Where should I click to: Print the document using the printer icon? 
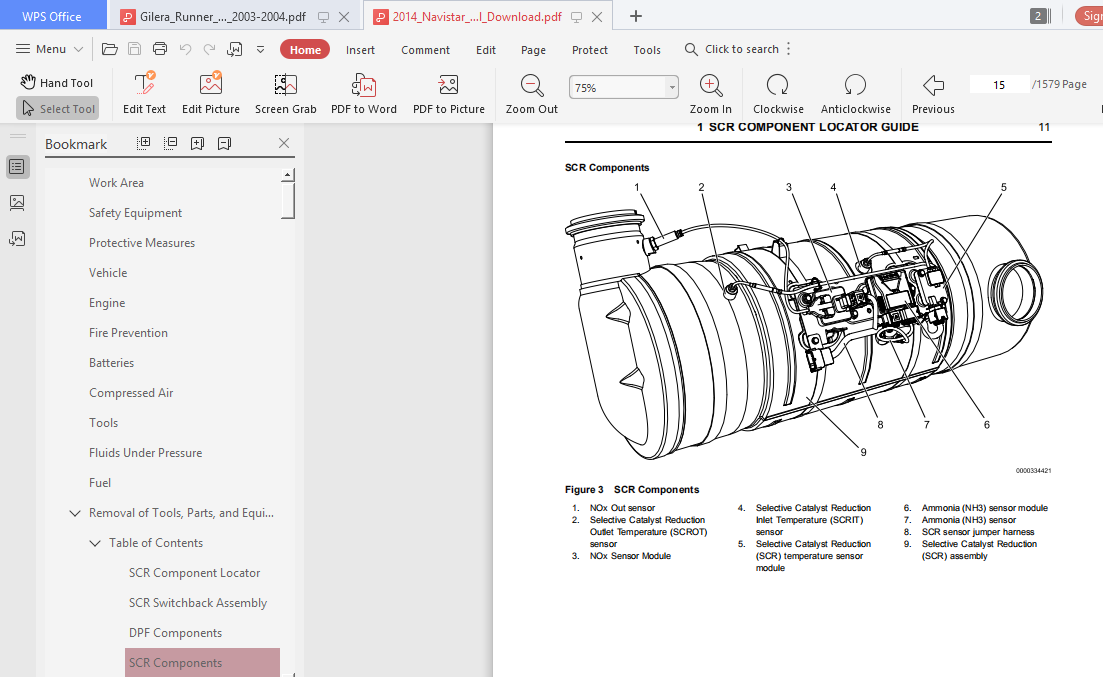click(160, 49)
